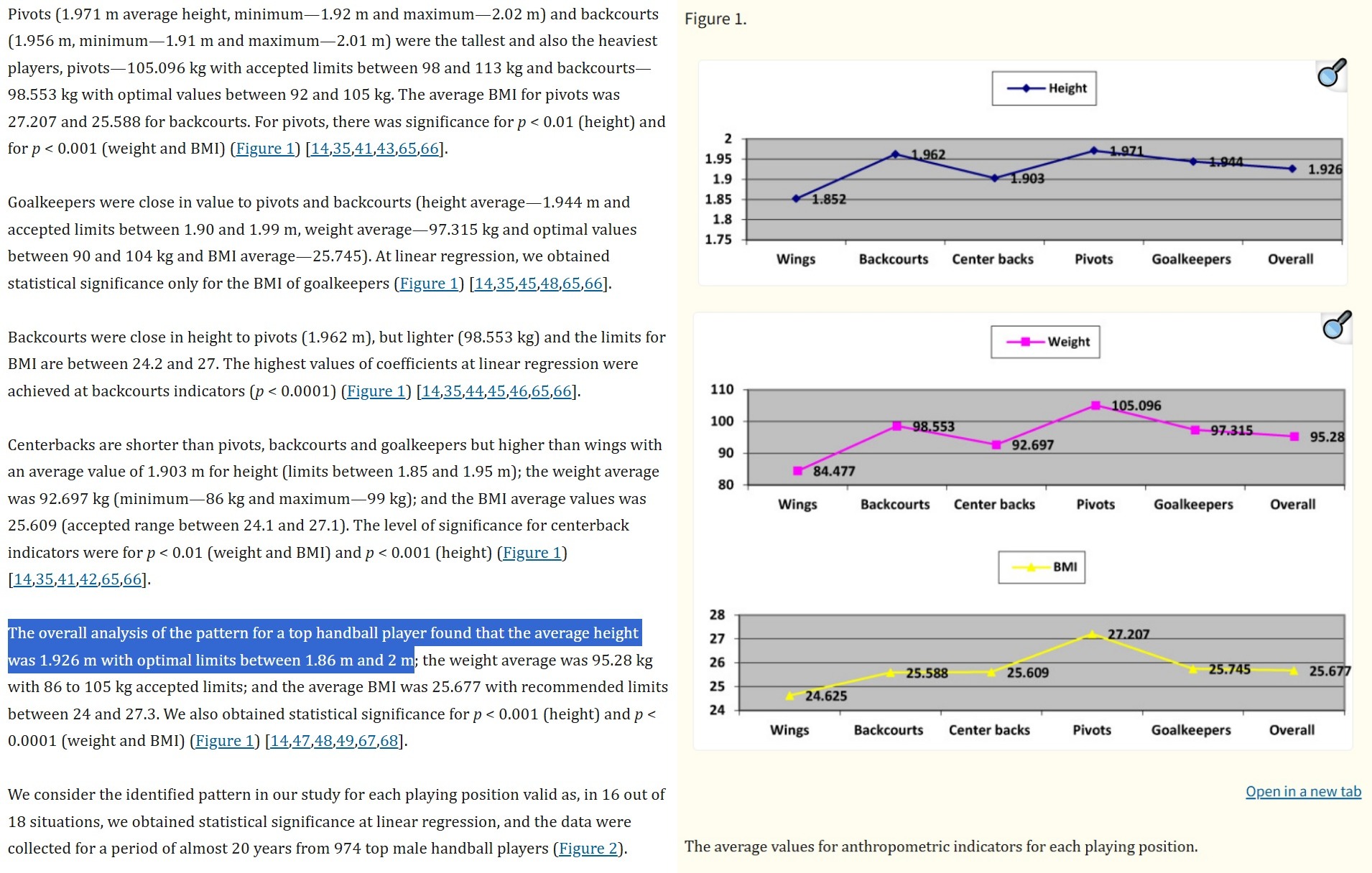Click the Weight legend label
Image resolution: width=1372 pixels, height=873 pixels.
click(1068, 342)
